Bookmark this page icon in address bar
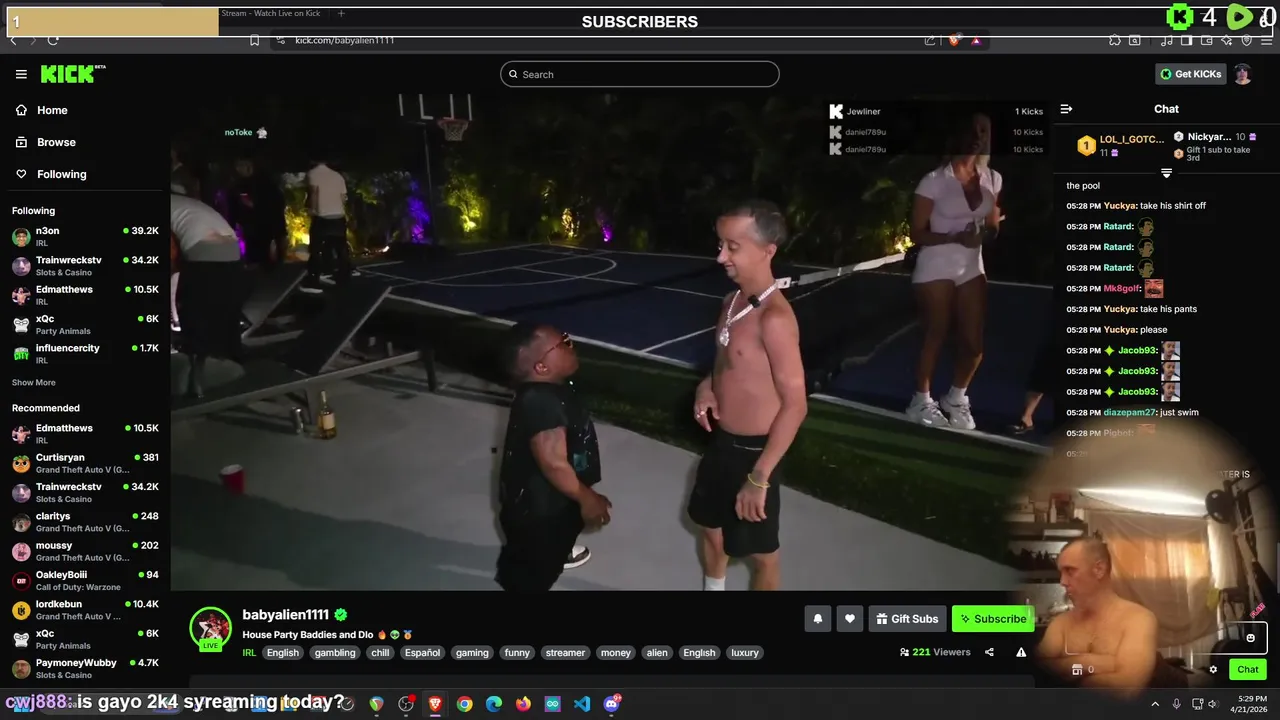The width and height of the screenshot is (1280, 720). [x=254, y=40]
